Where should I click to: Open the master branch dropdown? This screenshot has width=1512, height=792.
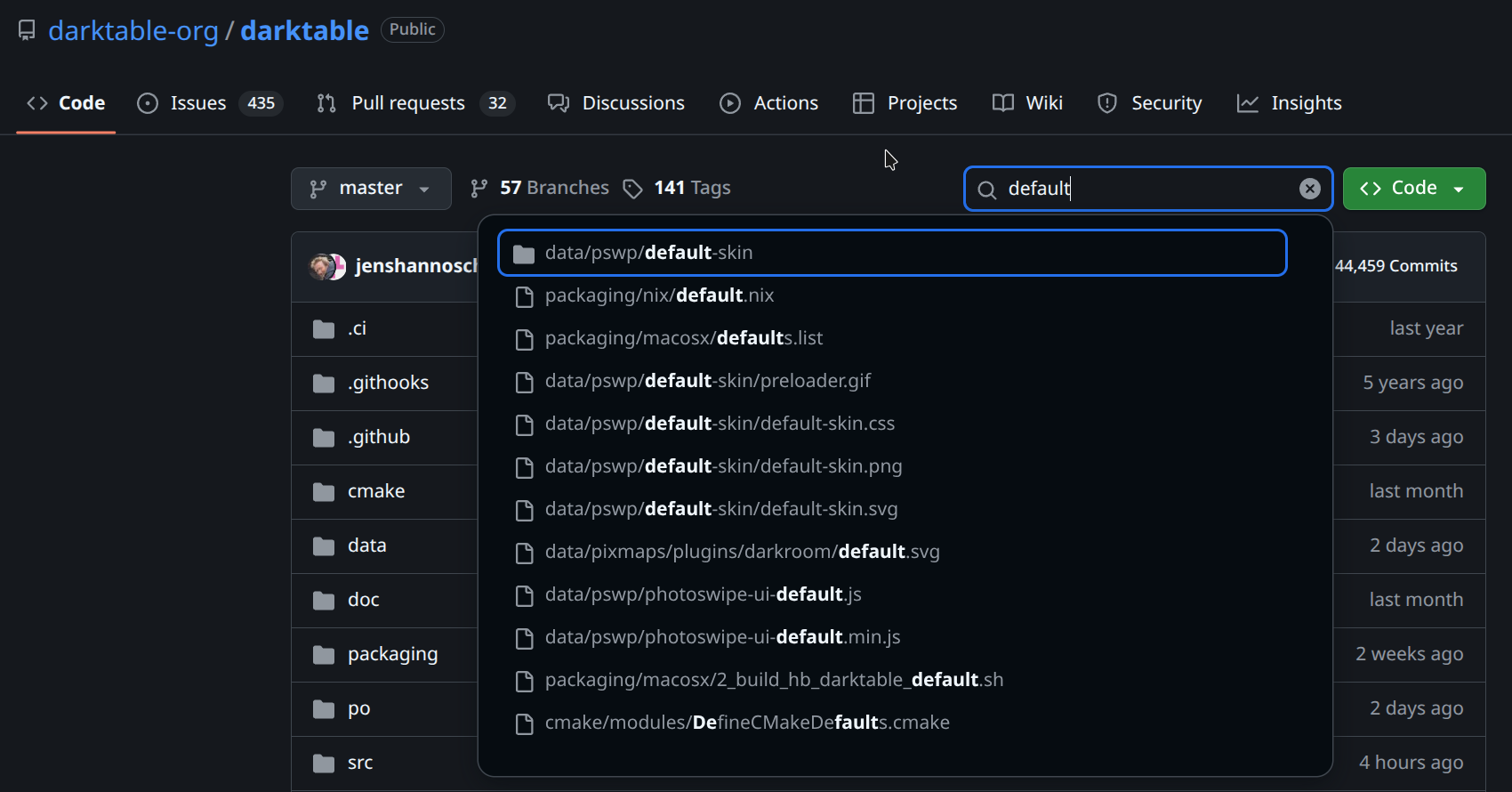pos(370,189)
